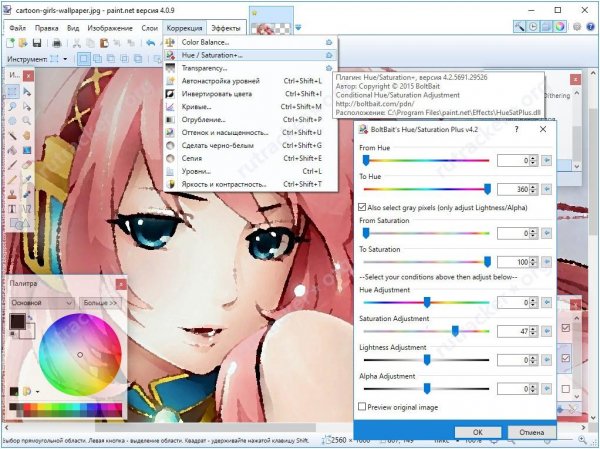
Task: Click the Hue Adjustment value field
Action: coord(514,303)
